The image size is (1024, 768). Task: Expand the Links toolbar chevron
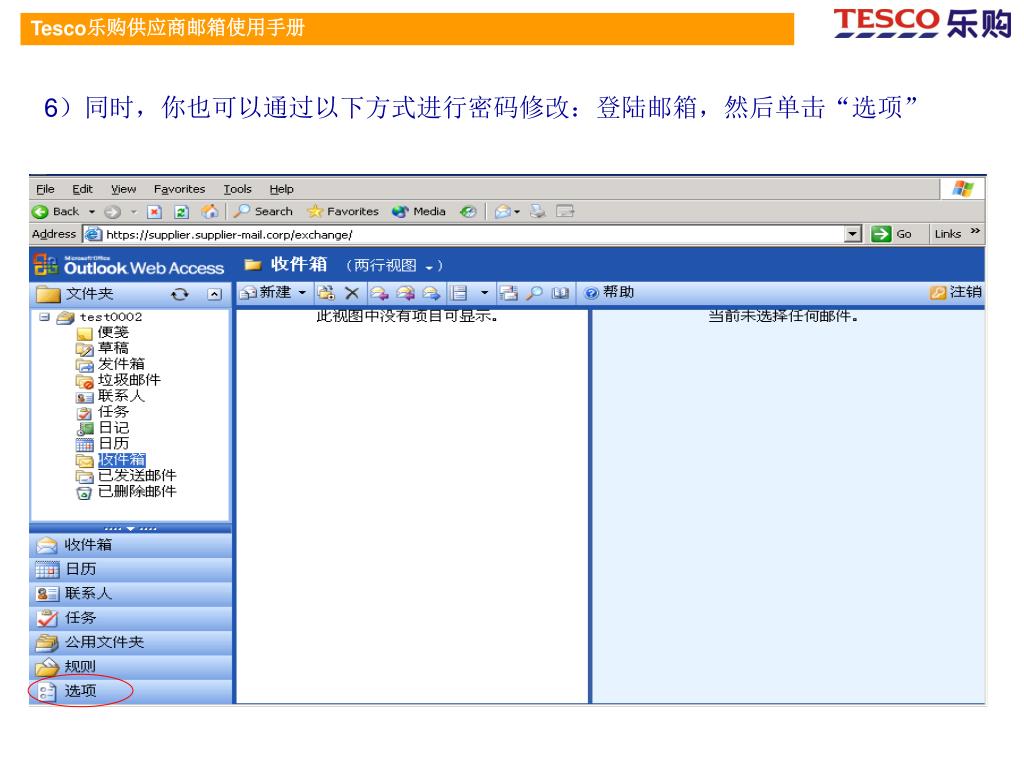pos(976,231)
